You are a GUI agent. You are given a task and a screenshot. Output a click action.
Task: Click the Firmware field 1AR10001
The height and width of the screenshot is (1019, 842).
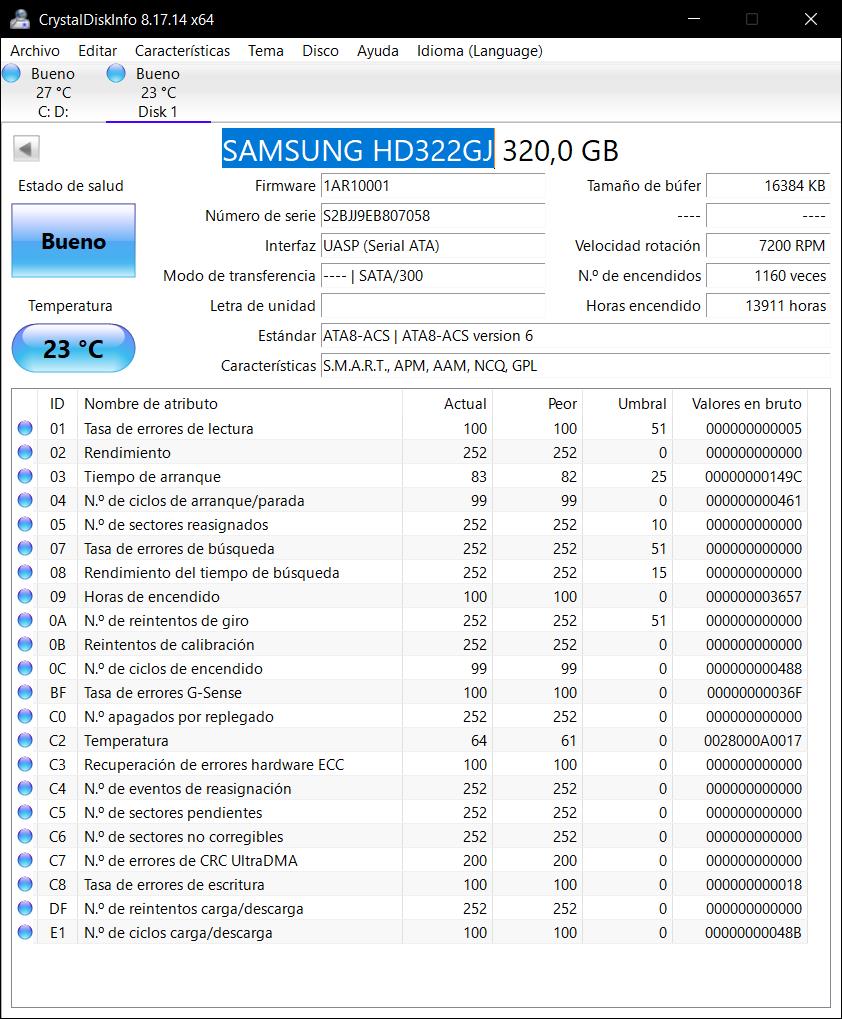[433, 186]
